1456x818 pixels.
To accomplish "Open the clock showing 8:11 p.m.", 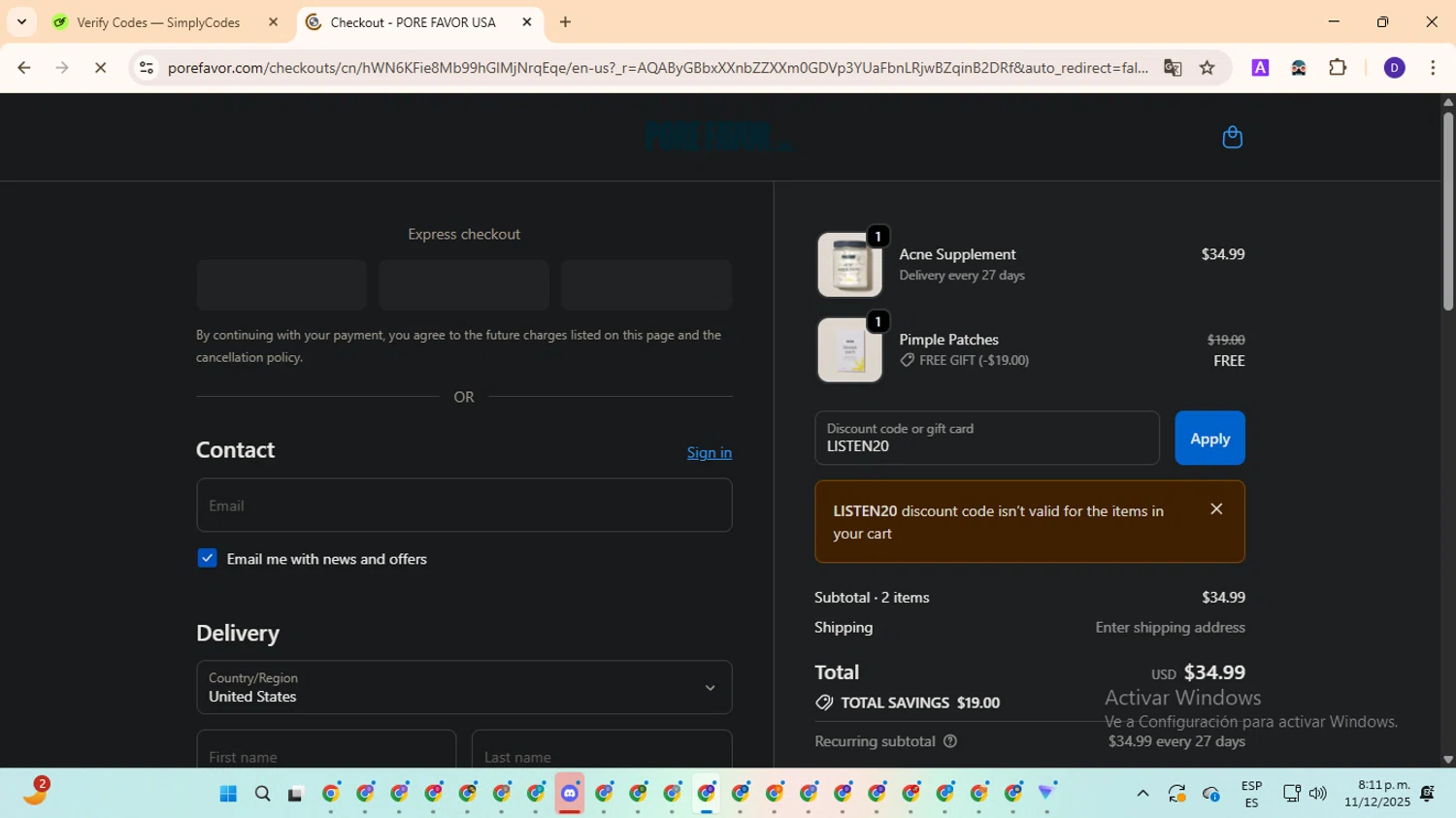I will point(1376,794).
